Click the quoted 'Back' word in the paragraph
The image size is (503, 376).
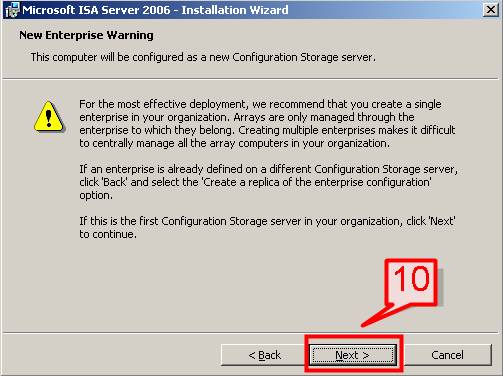pyautogui.click(x=115, y=182)
